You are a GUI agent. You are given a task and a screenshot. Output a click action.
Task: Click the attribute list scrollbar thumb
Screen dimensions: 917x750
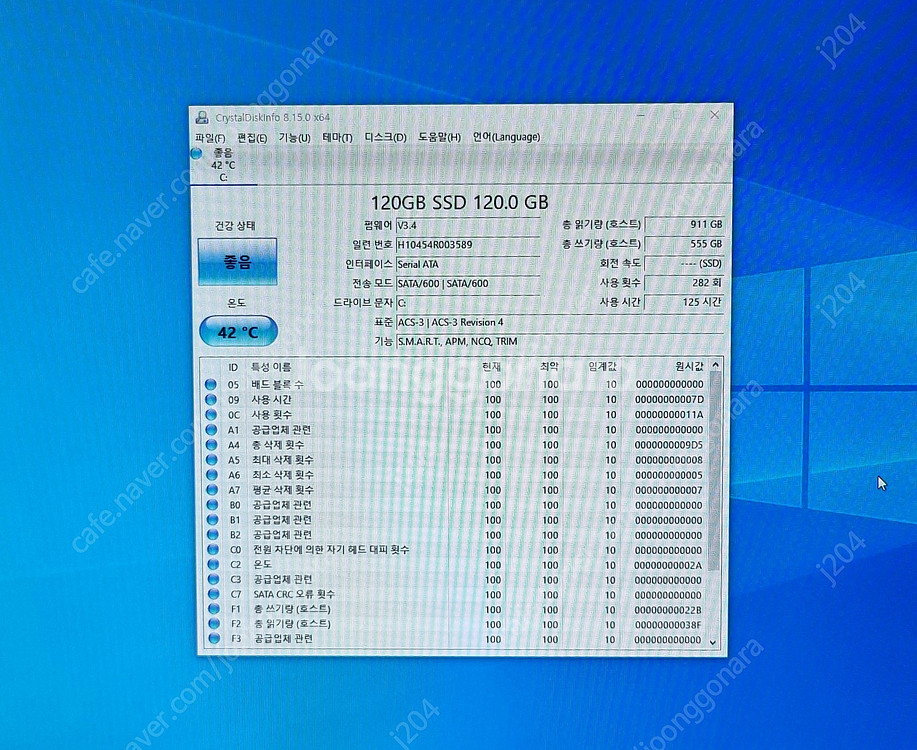(x=714, y=472)
